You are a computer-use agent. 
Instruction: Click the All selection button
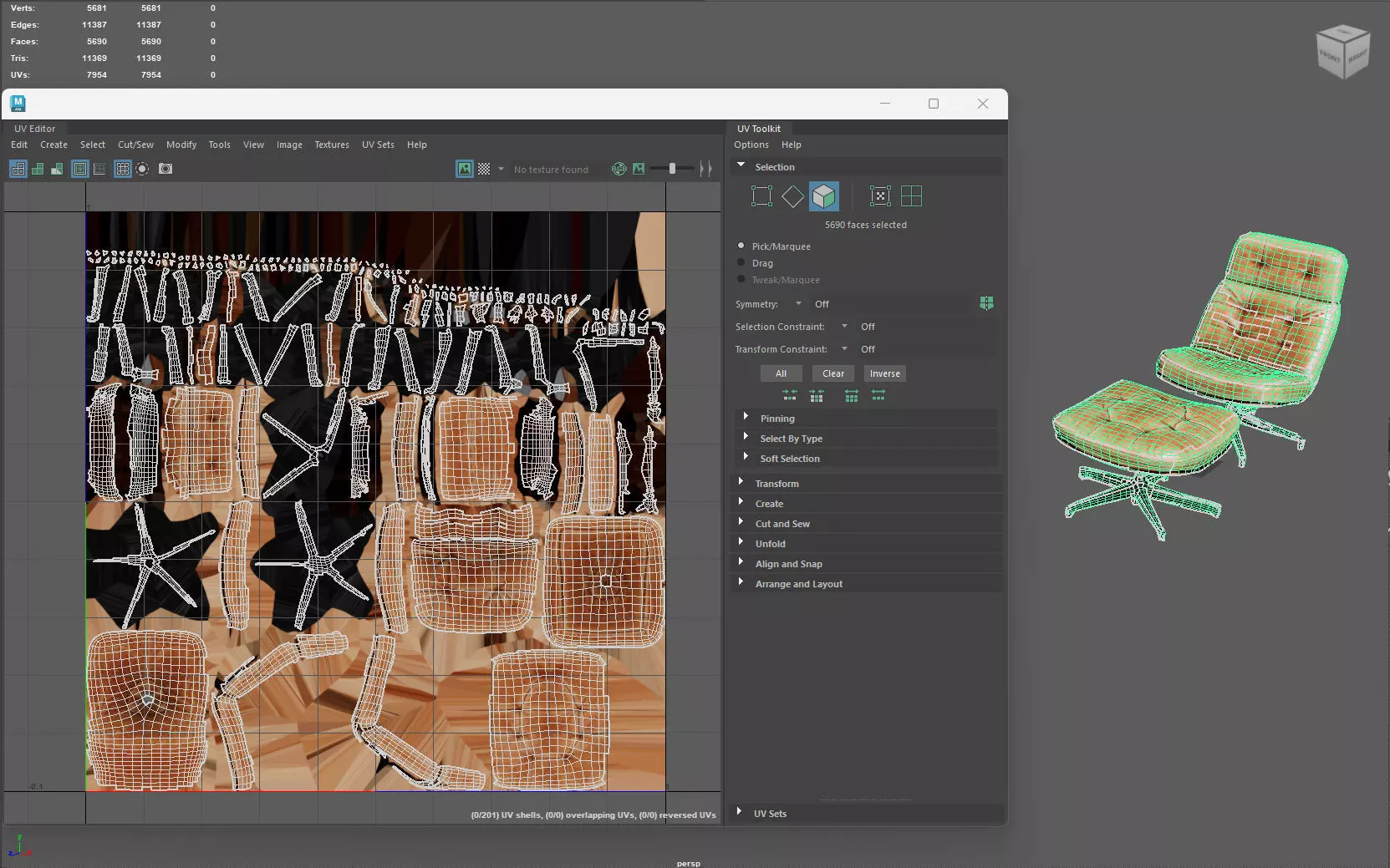click(x=781, y=373)
